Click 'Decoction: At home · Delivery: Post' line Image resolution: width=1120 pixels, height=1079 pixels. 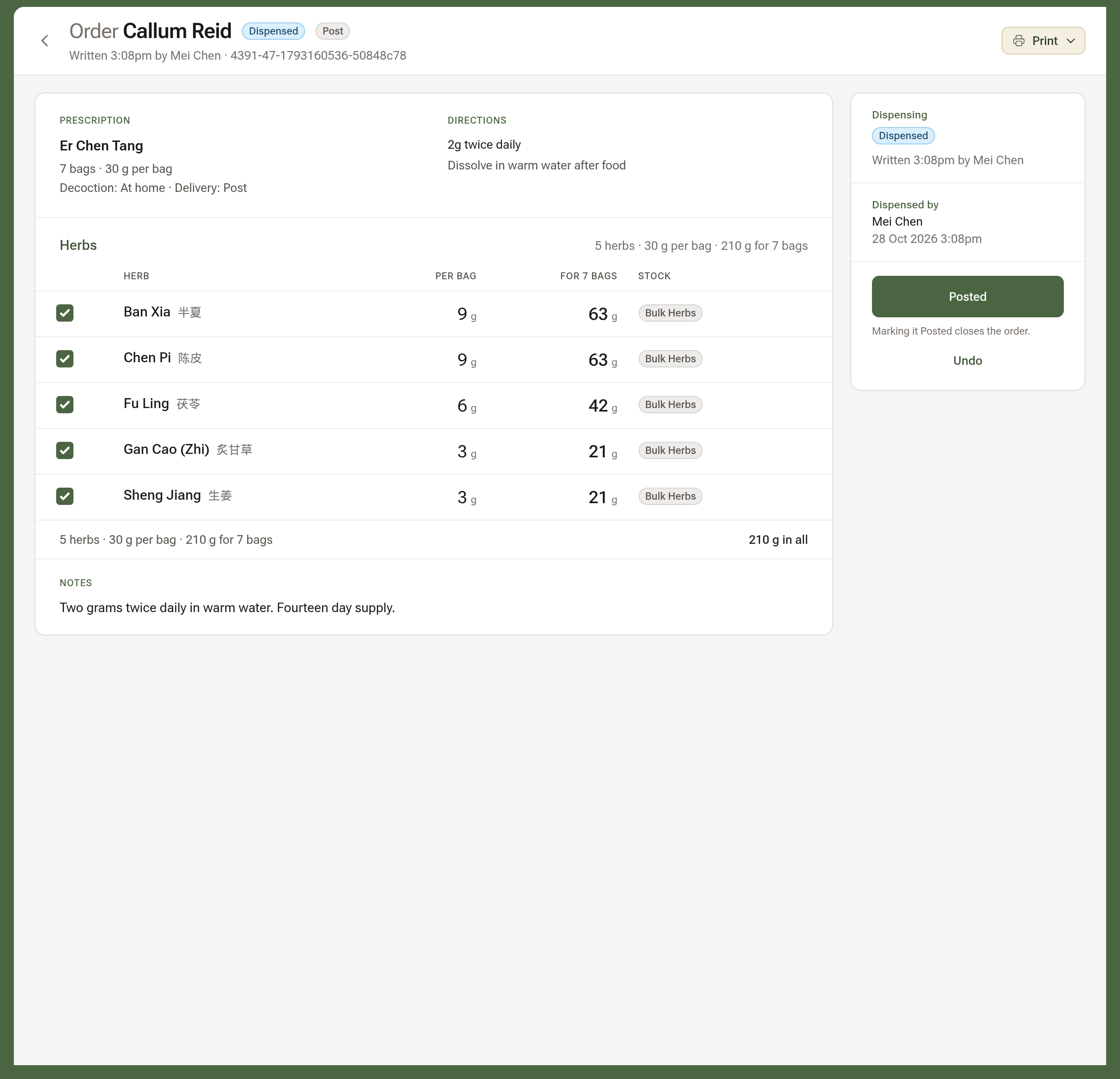click(x=153, y=188)
